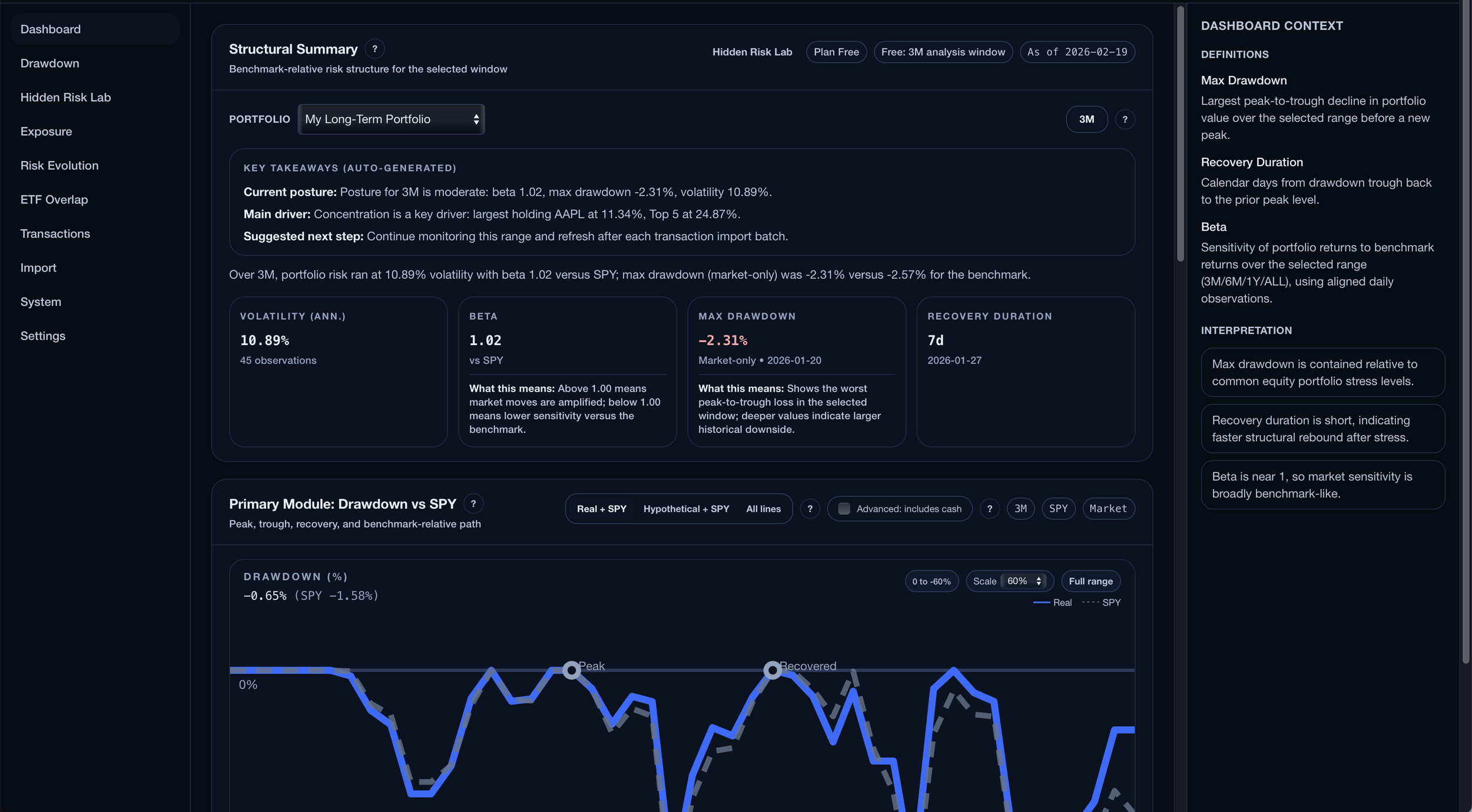Click help icon after Advanced includes cash
Screen dimensions: 1472x812
[989, 509]
